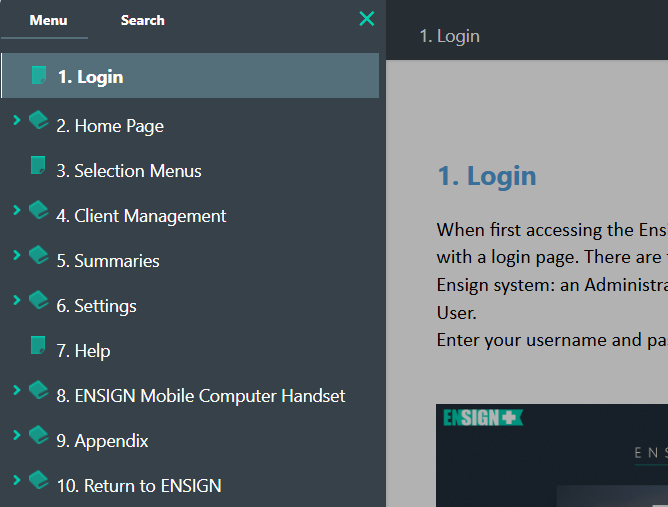Click the page icon beside 1. Login
The height and width of the screenshot is (507, 668).
pyautogui.click(x=39, y=75)
